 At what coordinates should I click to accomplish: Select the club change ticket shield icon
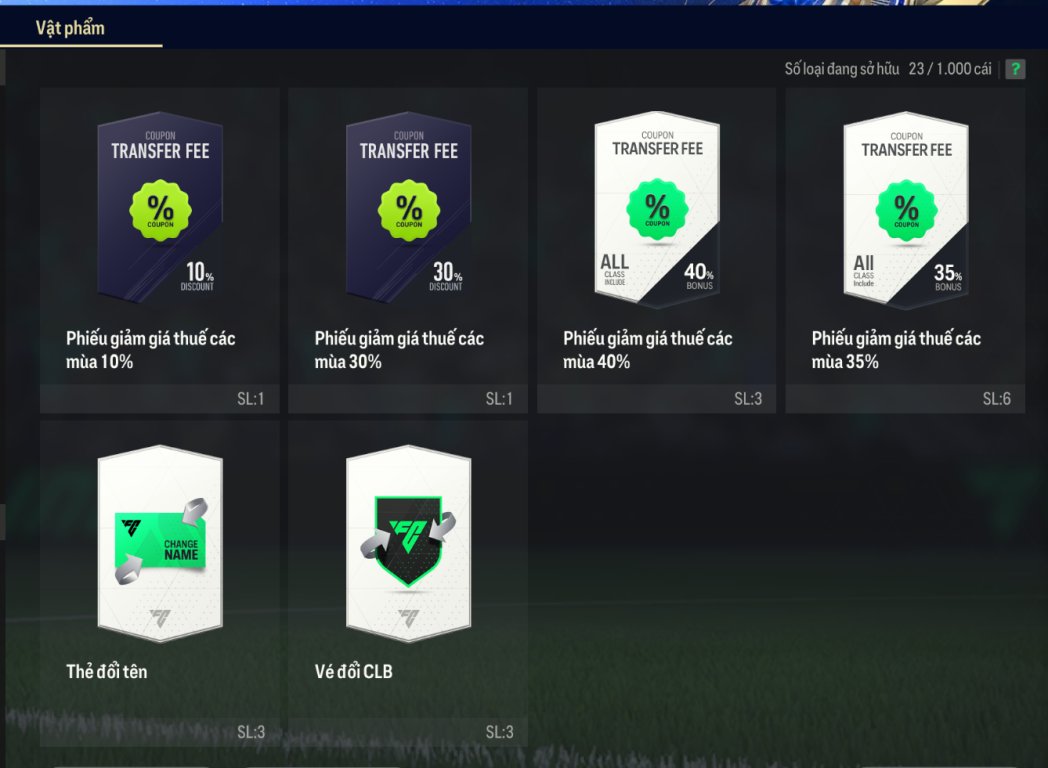point(408,543)
